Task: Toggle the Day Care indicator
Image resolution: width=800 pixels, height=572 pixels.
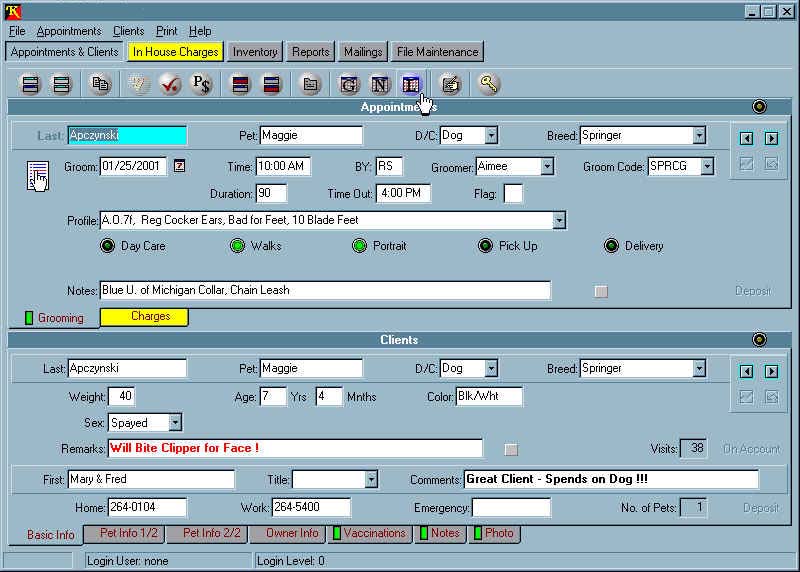Action: click(x=108, y=246)
